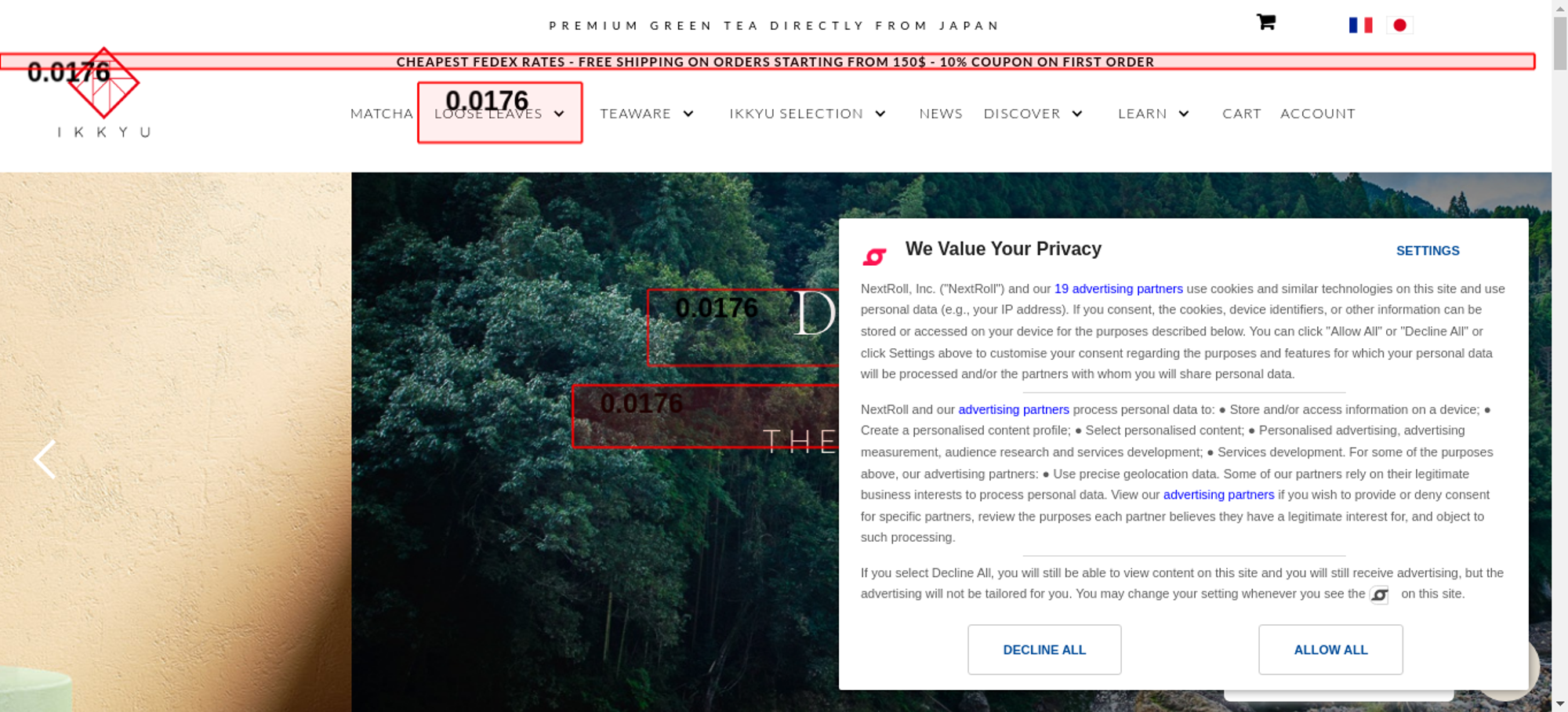The height and width of the screenshot is (712, 1568).
Task: Go to the Account page
Action: 1317,114
